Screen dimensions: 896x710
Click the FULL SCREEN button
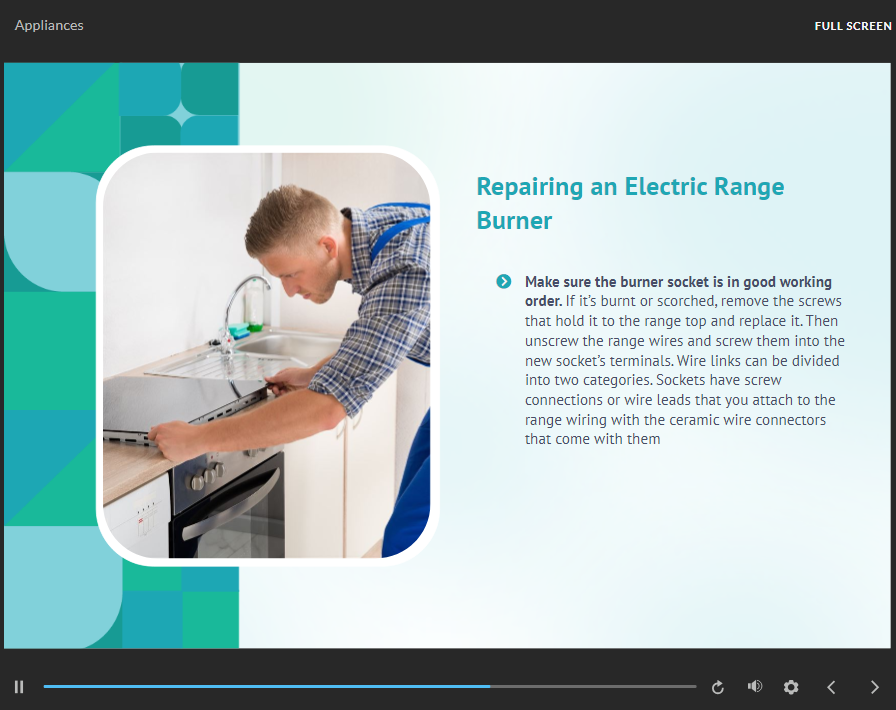point(853,26)
